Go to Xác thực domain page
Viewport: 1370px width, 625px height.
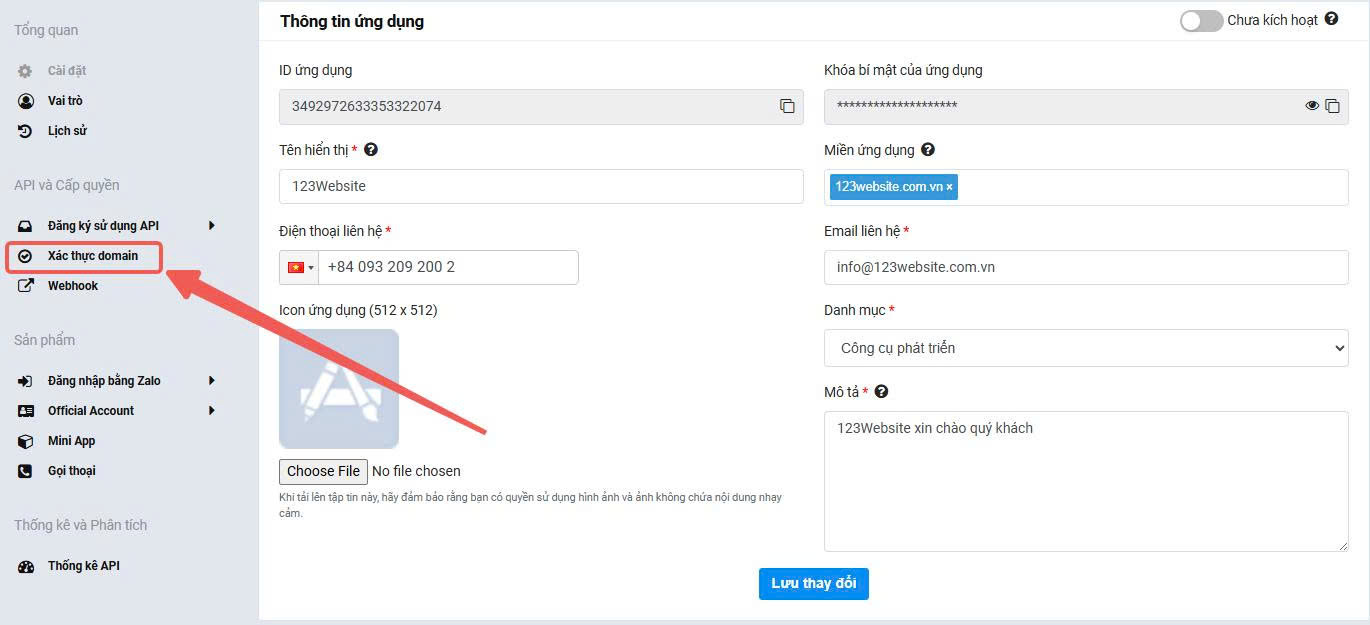click(x=93, y=256)
